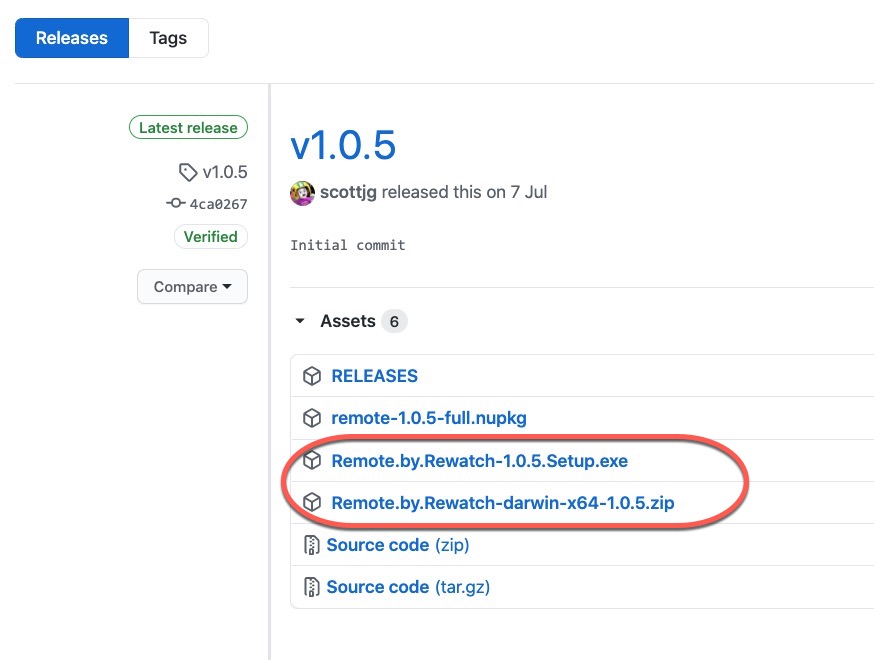Click the file-zip icon beside Source code (tar.gz)

tap(311, 587)
